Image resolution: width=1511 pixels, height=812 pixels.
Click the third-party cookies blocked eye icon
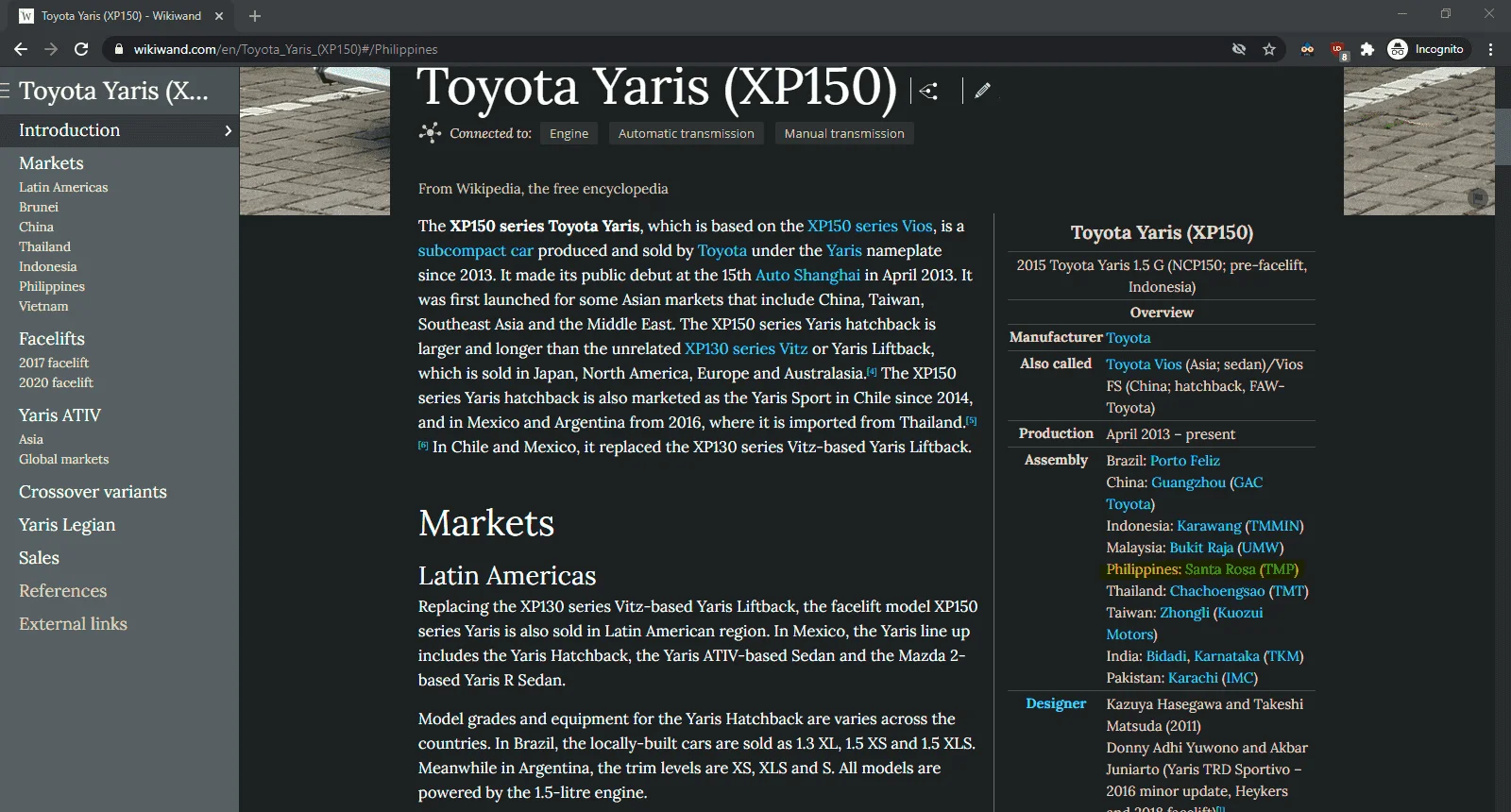tap(1239, 49)
